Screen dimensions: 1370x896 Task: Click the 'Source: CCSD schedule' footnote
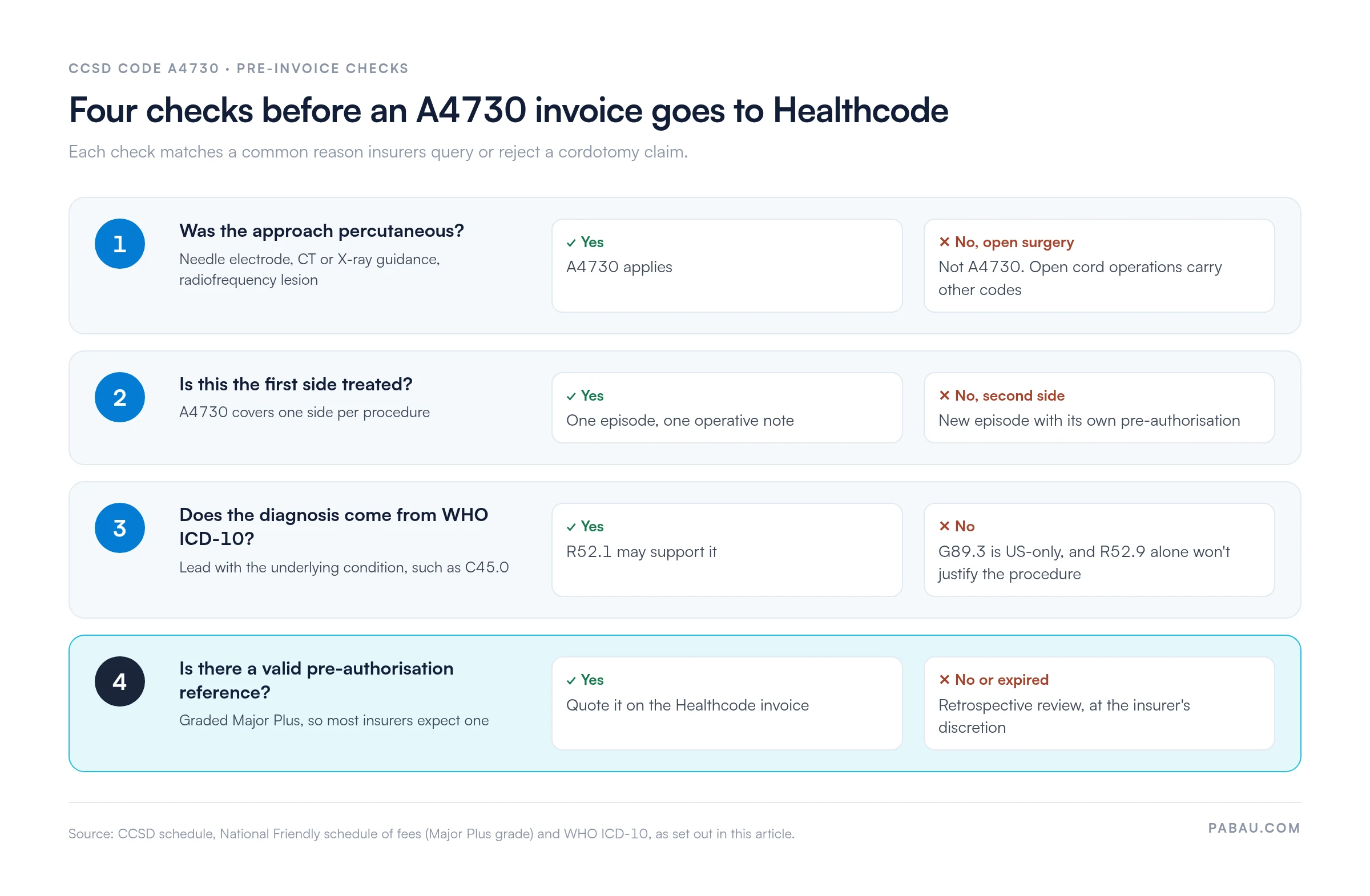click(x=431, y=834)
